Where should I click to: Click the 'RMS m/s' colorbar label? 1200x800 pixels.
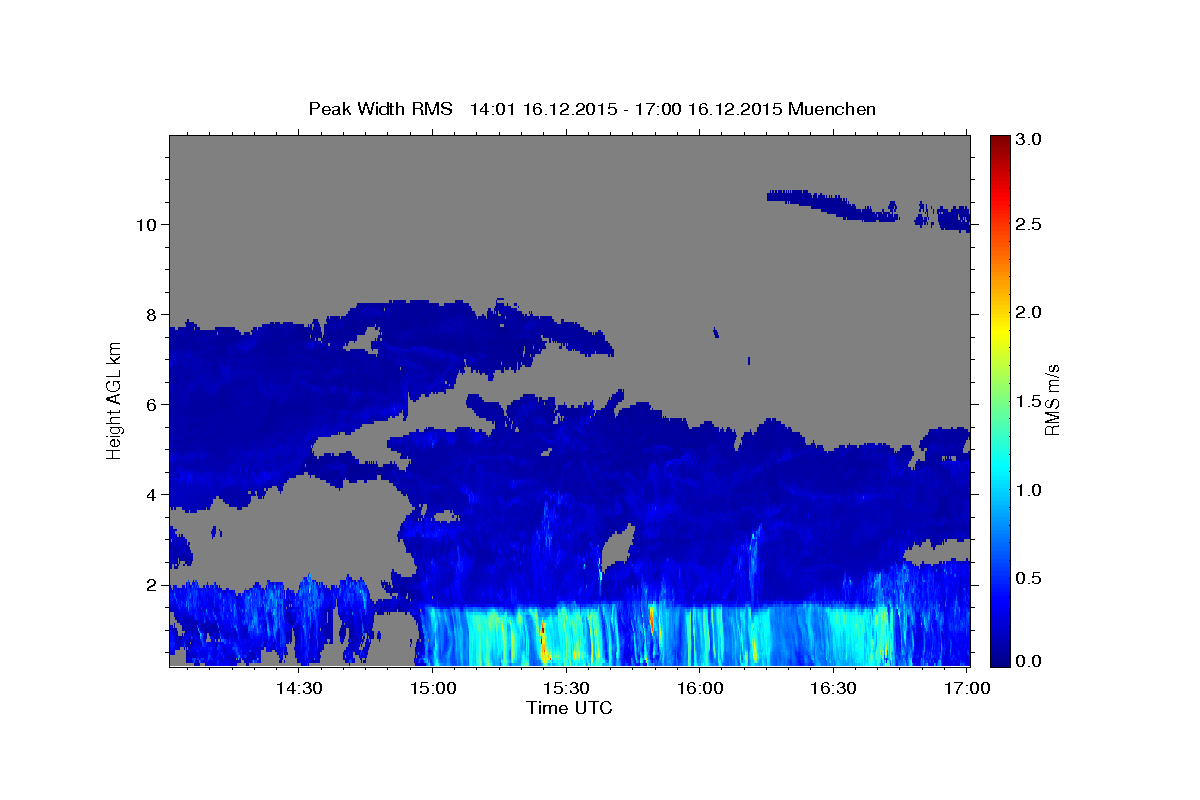click(1052, 400)
